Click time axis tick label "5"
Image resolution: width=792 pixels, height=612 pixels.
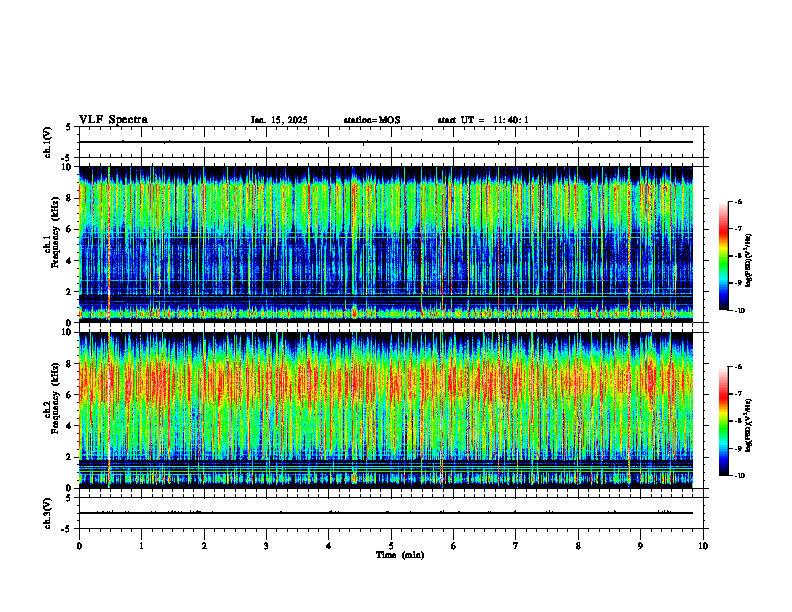391,546
